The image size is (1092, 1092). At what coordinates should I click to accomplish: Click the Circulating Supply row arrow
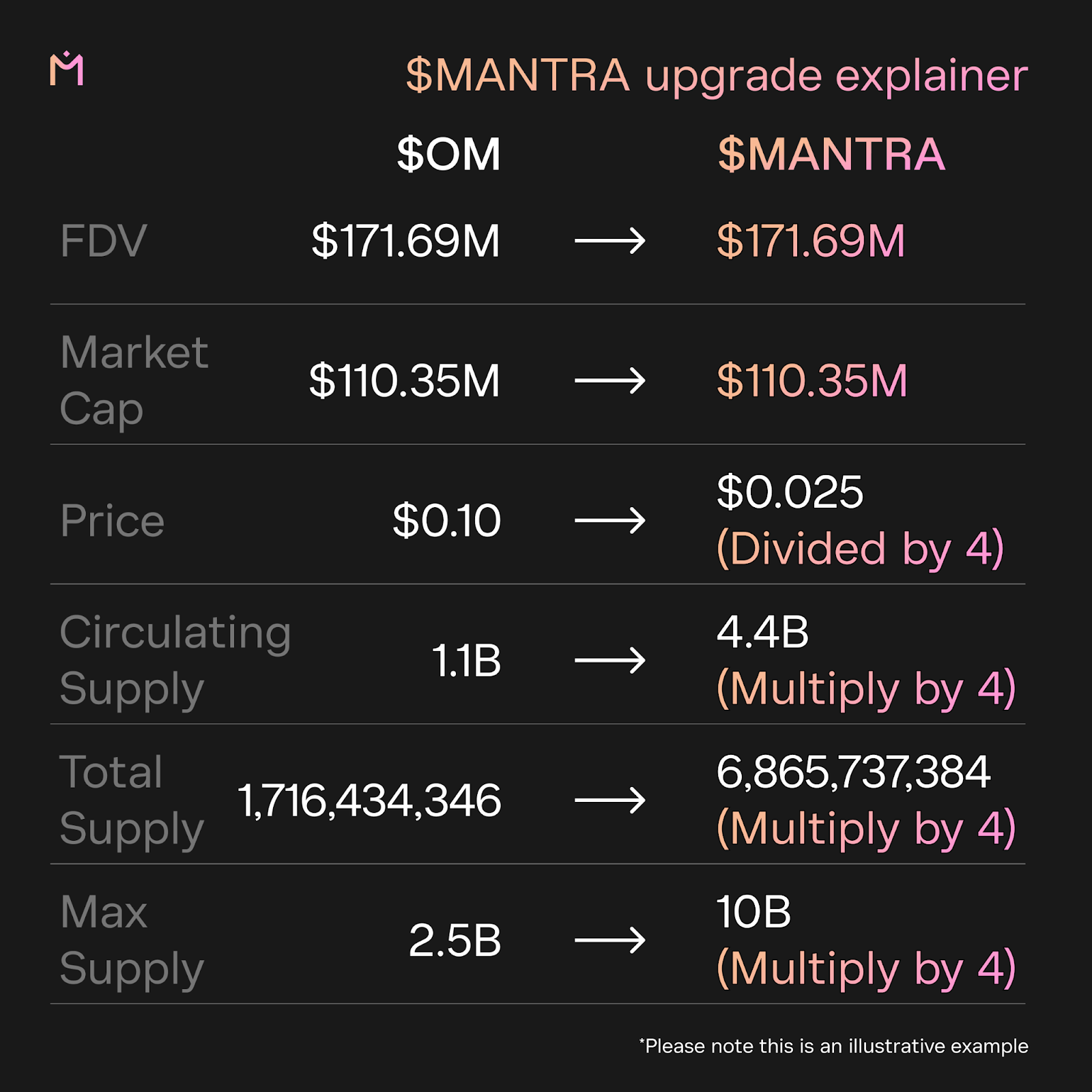tap(609, 660)
